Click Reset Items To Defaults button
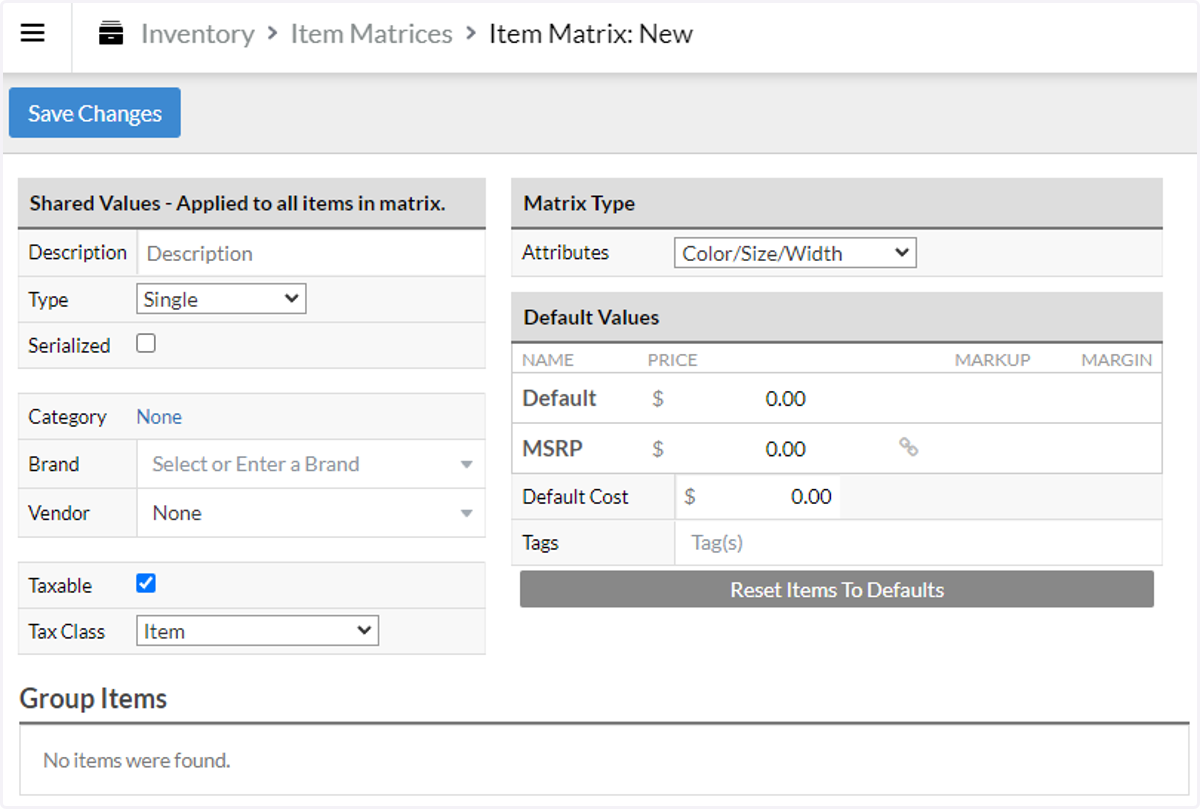This screenshot has height=809, width=1200. 837,589
